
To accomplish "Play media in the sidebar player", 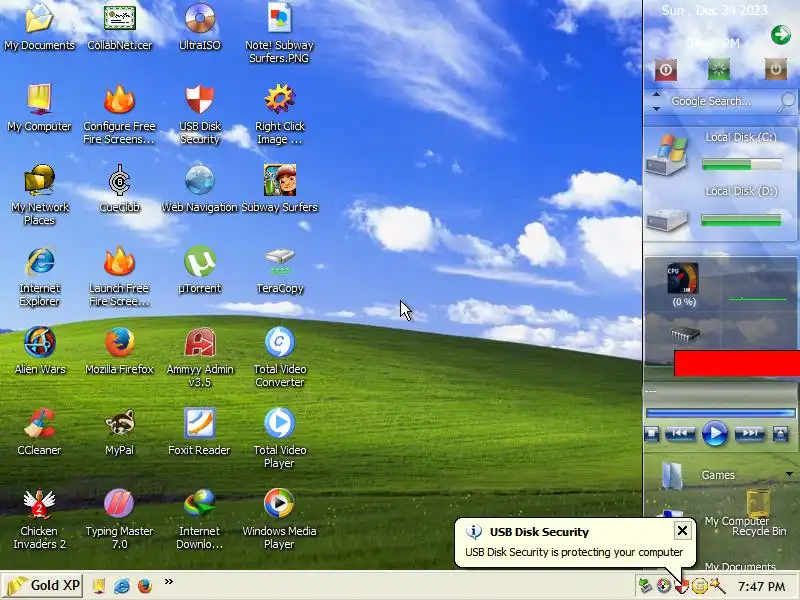I will click(x=714, y=434).
